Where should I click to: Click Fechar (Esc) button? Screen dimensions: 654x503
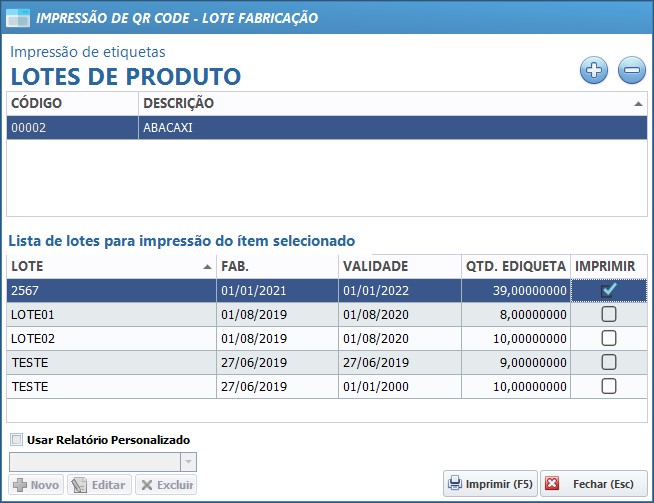594,484
